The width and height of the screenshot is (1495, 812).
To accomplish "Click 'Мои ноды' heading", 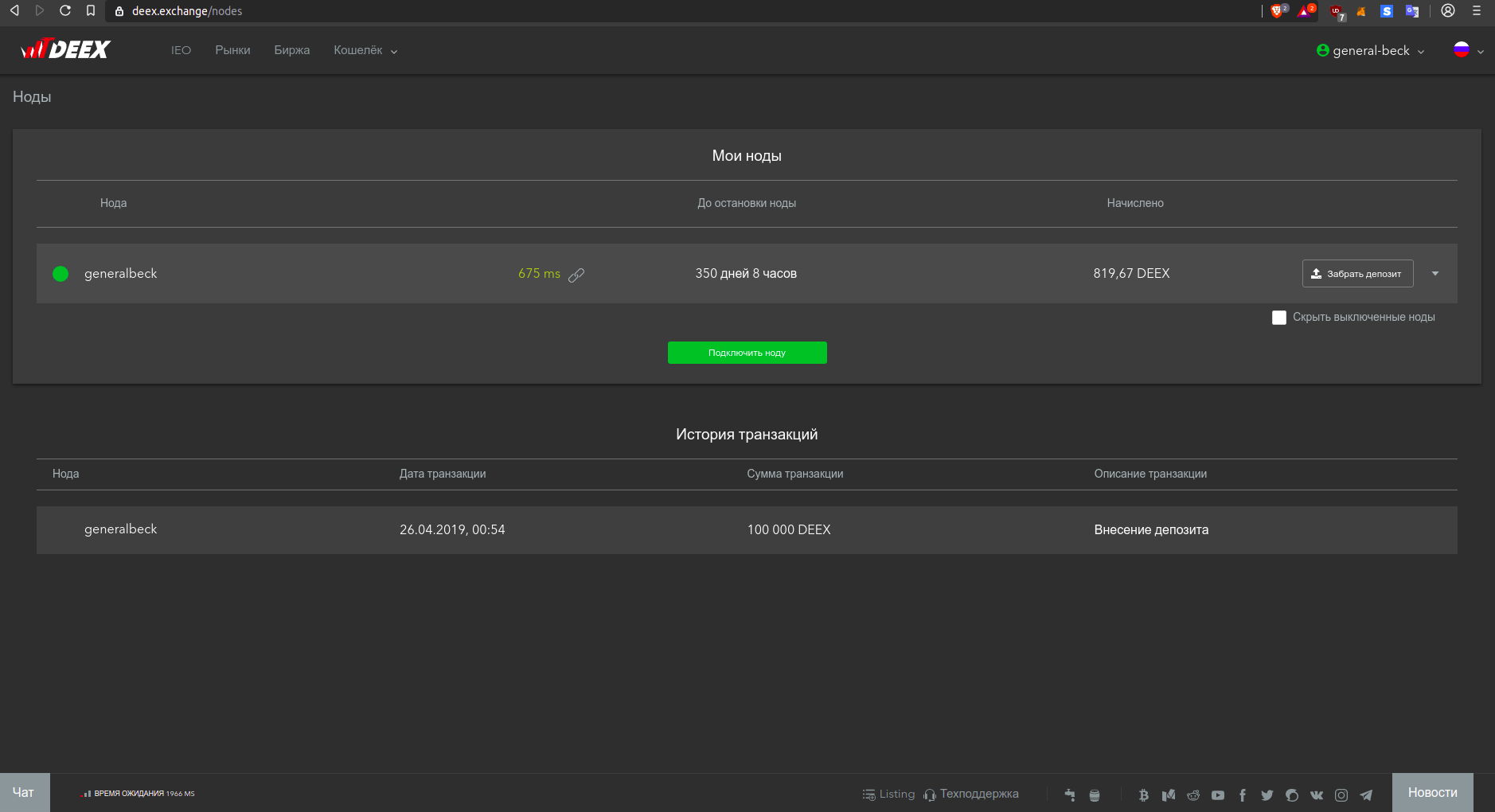I will [747, 156].
